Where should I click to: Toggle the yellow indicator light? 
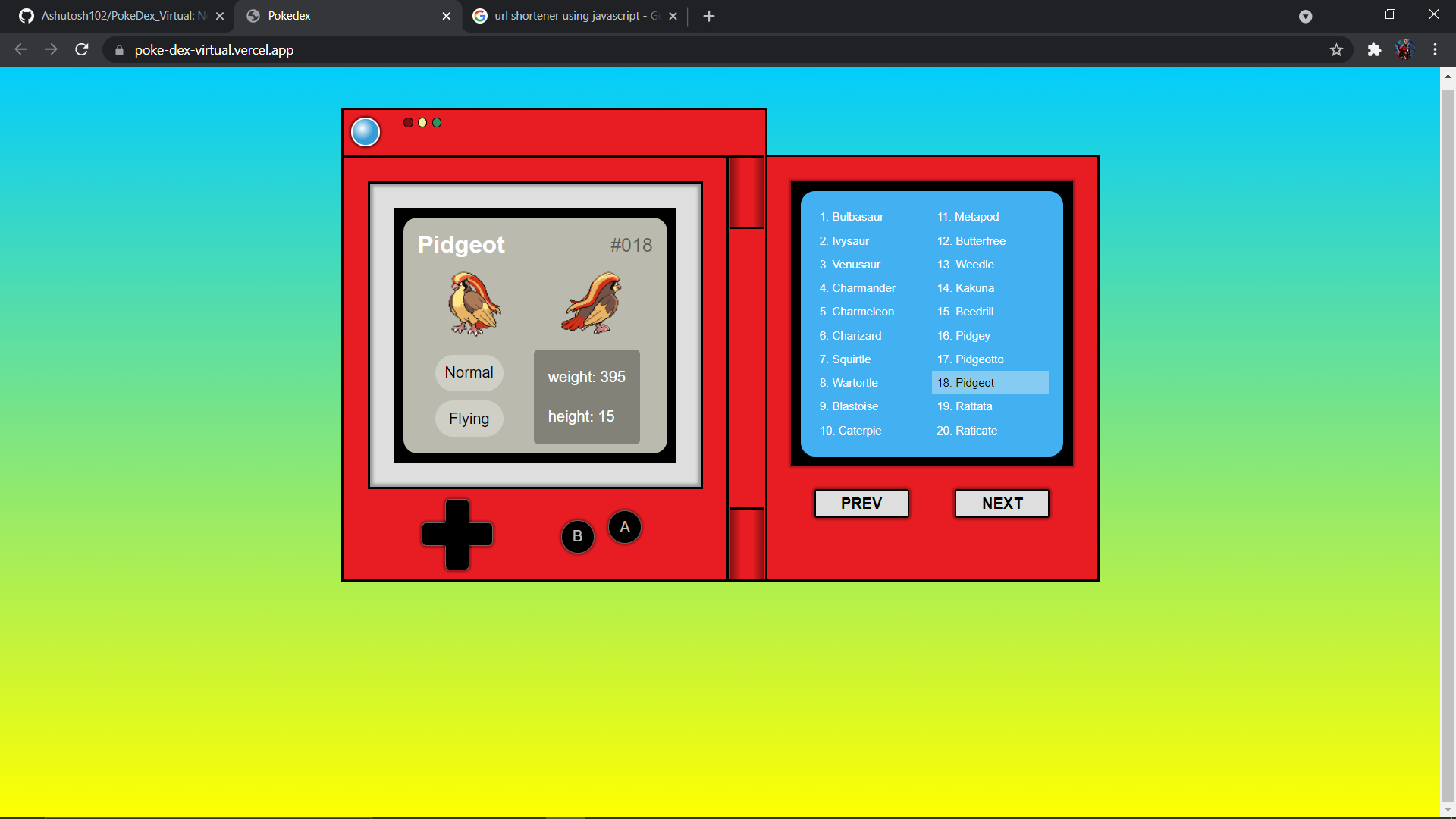[x=422, y=122]
